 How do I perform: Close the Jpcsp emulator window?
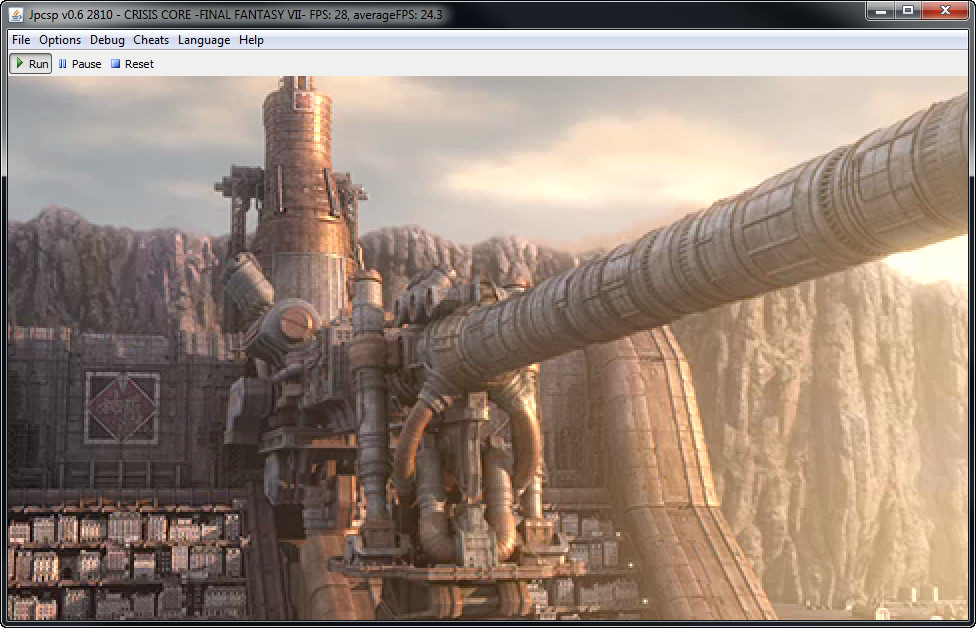[x=944, y=11]
